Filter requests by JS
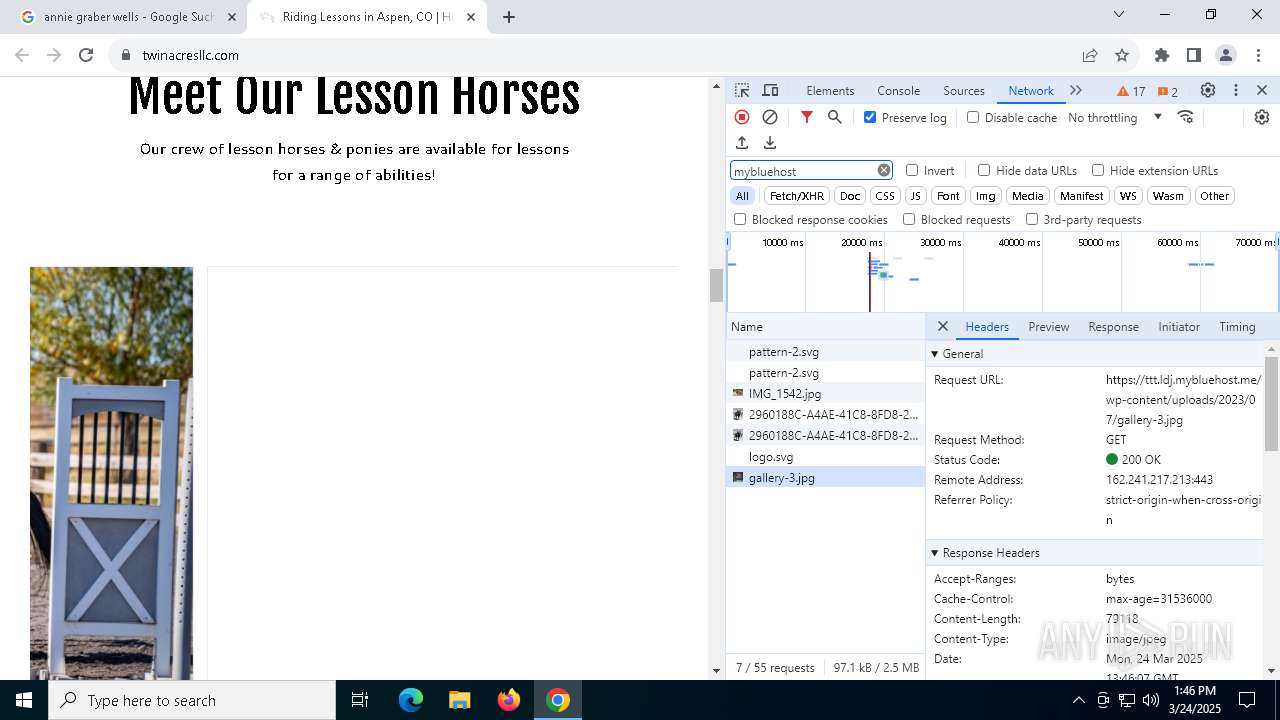Image resolution: width=1280 pixels, height=720 pixels. pos(915,196)
